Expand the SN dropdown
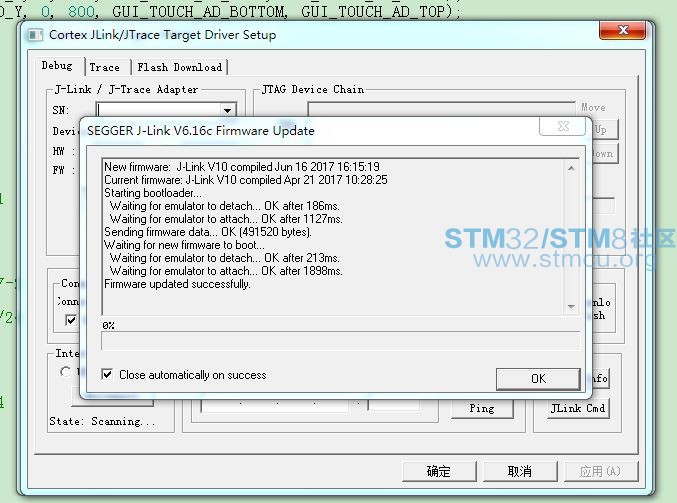This screenshot has width=677, height=503. point(228,111)
